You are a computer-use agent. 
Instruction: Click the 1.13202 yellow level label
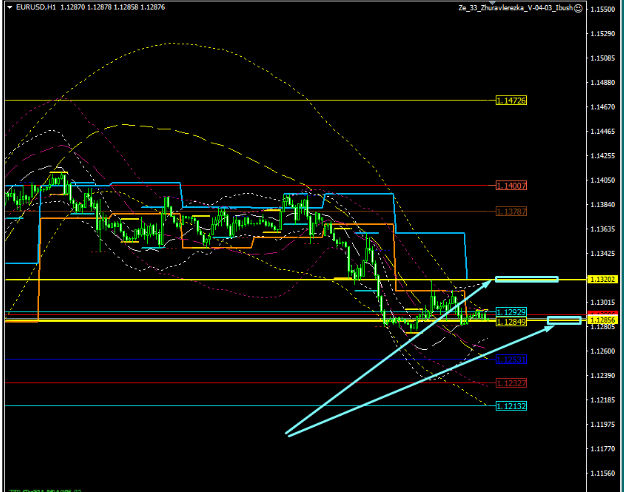point(602,280)
